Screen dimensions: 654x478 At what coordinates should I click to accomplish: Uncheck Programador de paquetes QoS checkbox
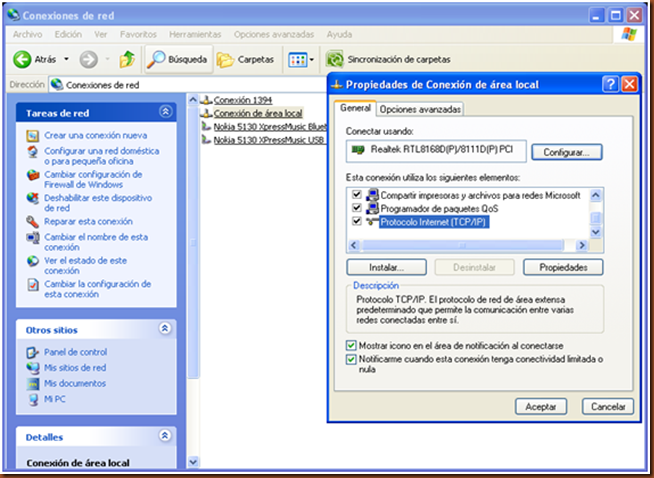(x=357, y=207)
